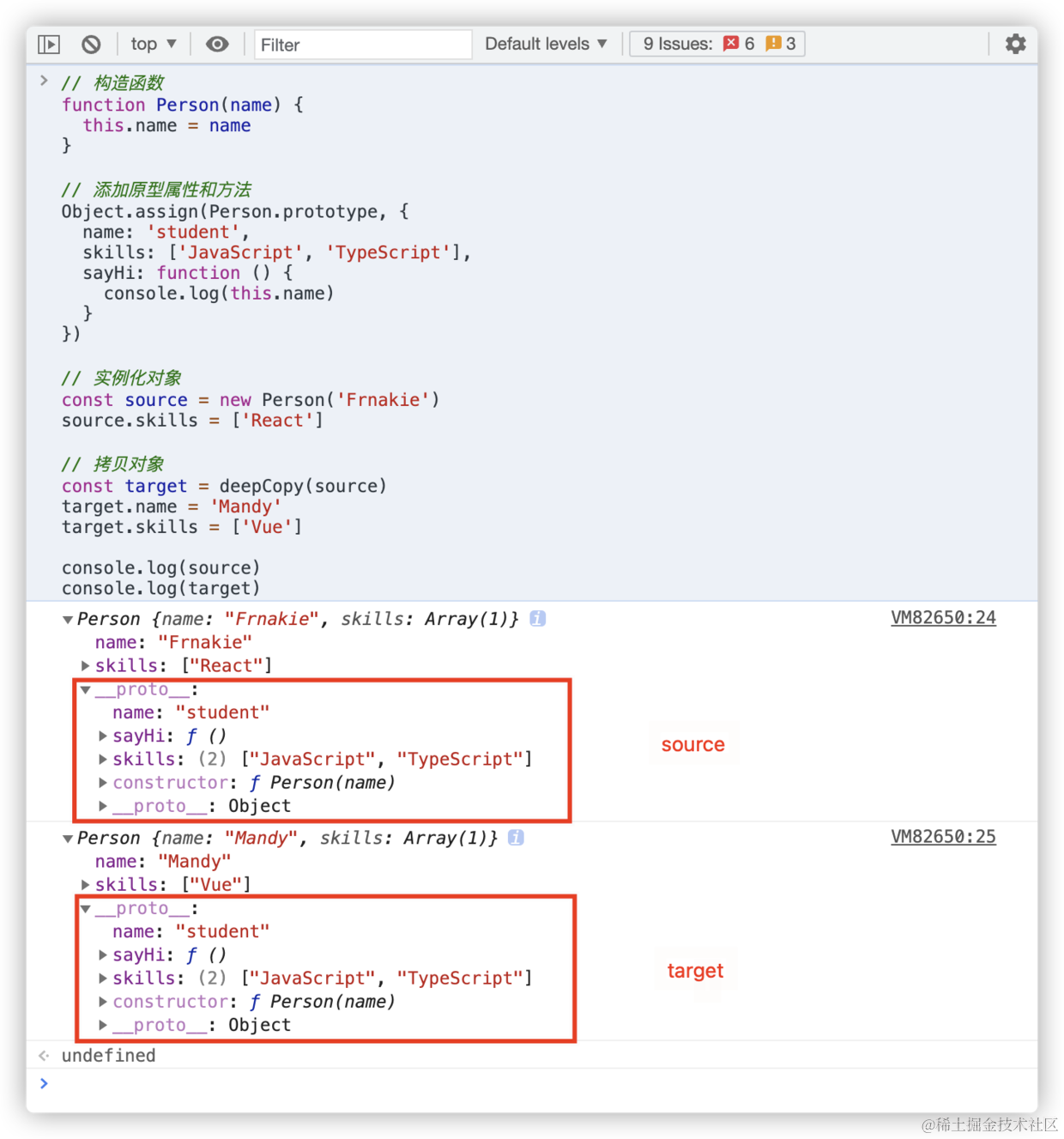Open the 9 Issues button

(x=717, y=44)
